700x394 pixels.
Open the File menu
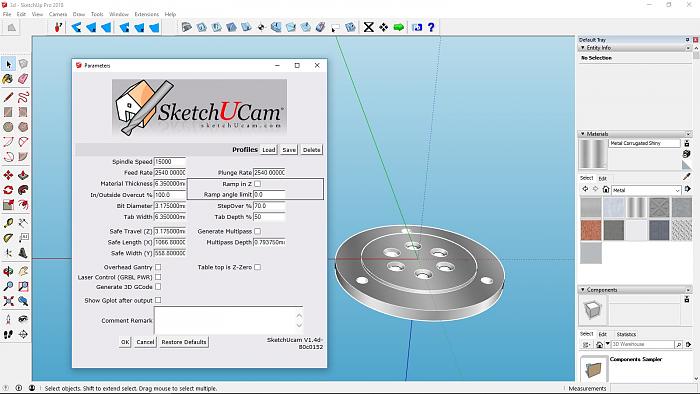[7, 14]
